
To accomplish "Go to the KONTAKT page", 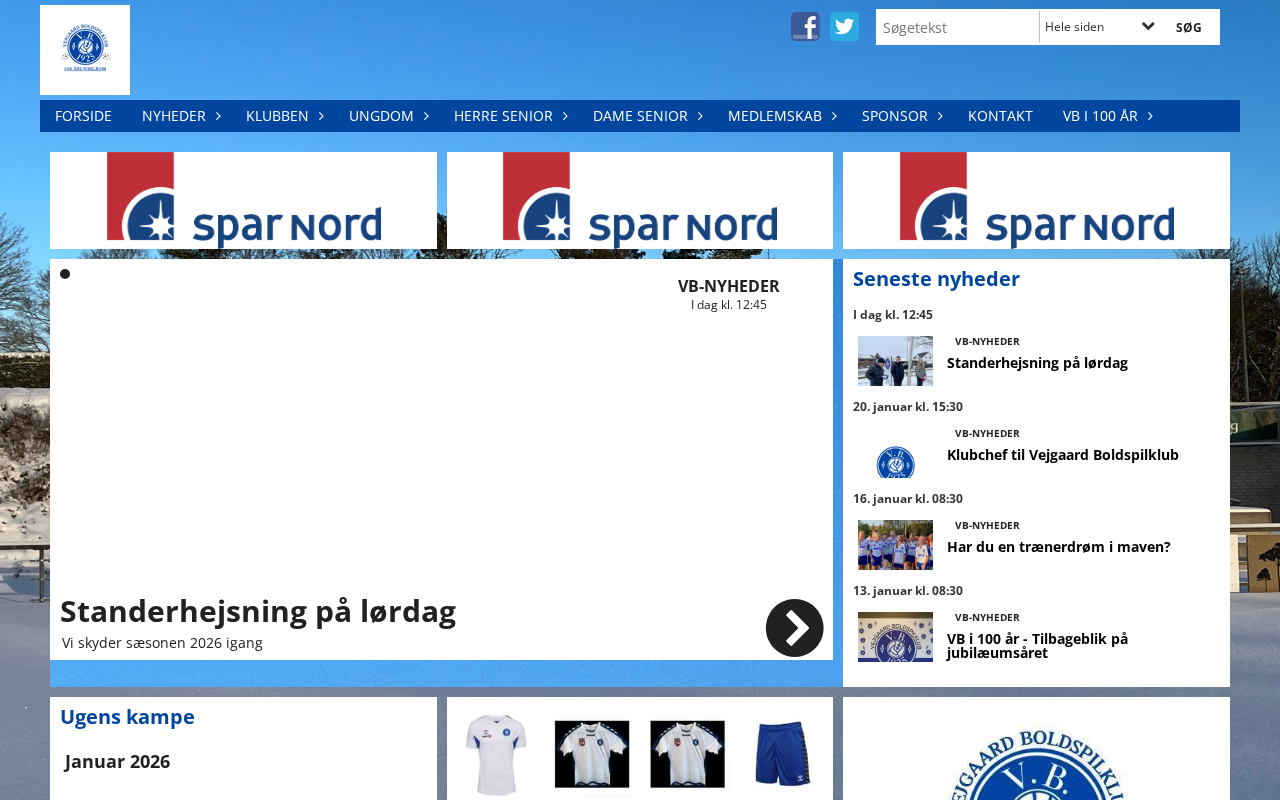I will click(x=1000, y=116).
